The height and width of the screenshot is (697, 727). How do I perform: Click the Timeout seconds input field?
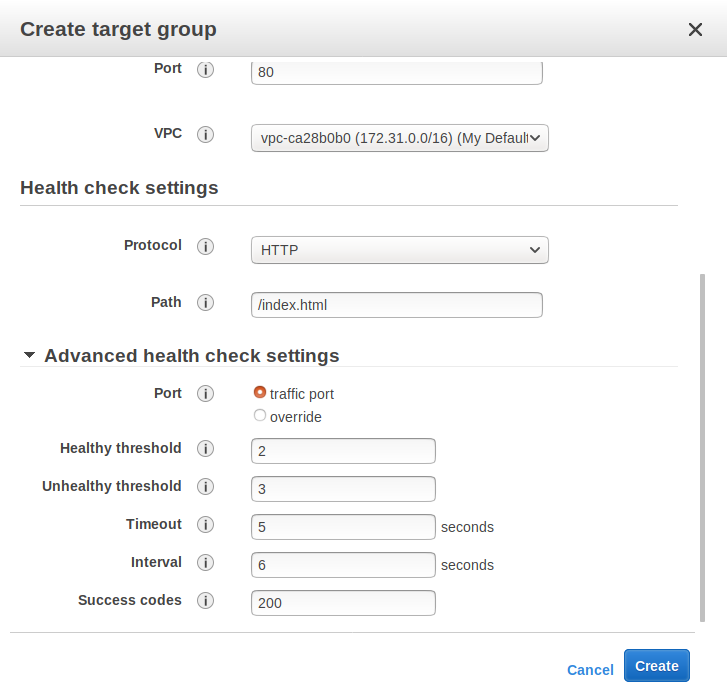pyautogui.click(x=343, y=527)
